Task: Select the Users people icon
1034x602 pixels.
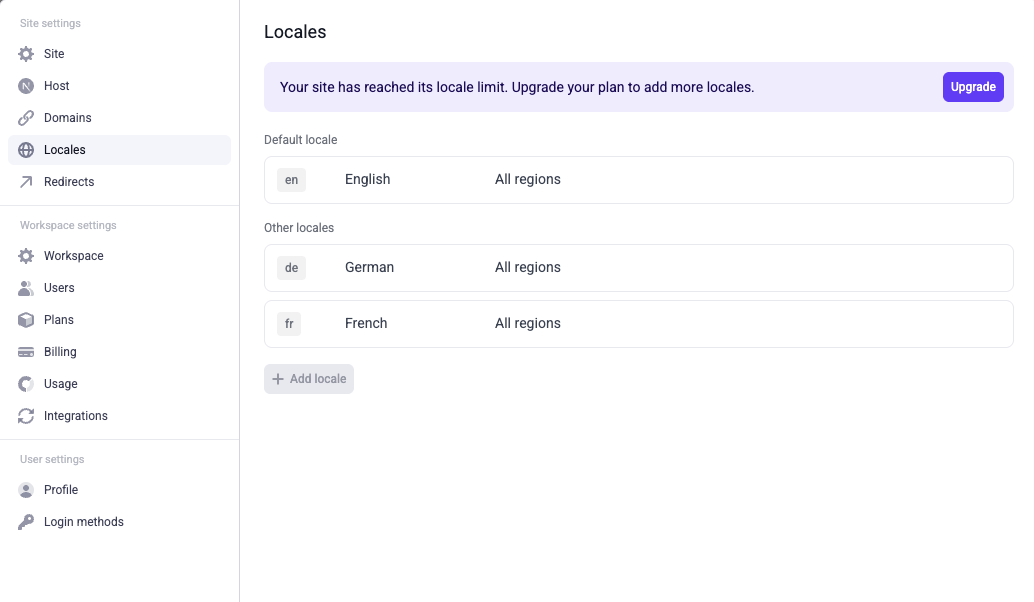Action: pos(25,287)
